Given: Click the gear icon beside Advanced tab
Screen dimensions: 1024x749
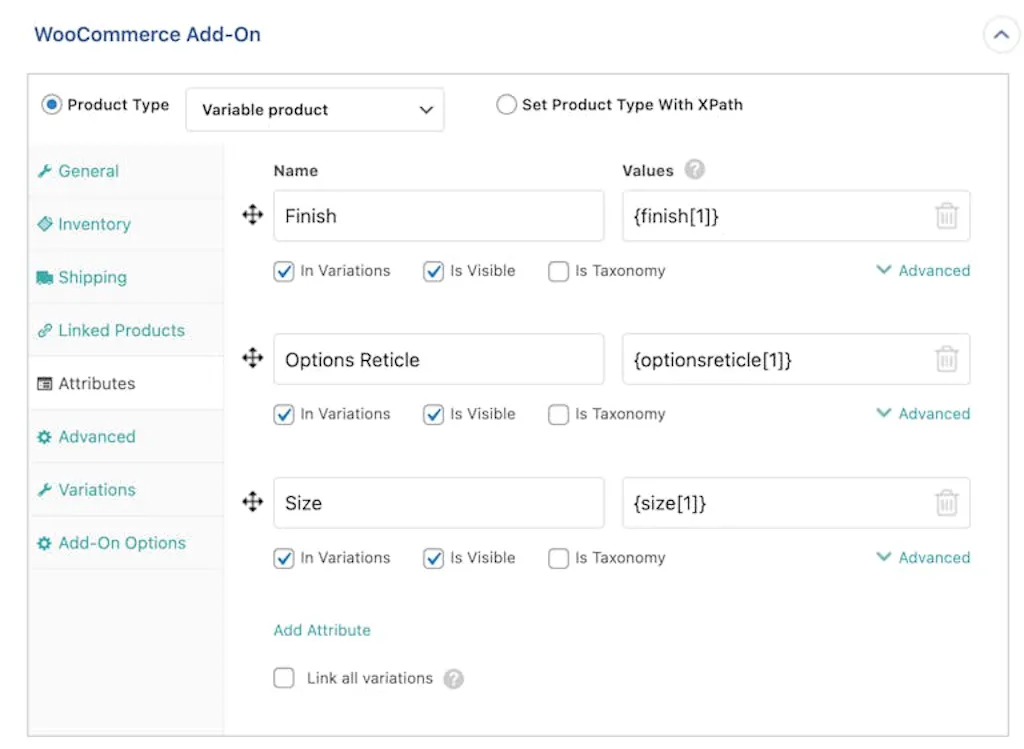Looking at the screenshot, I should (44, 437).
